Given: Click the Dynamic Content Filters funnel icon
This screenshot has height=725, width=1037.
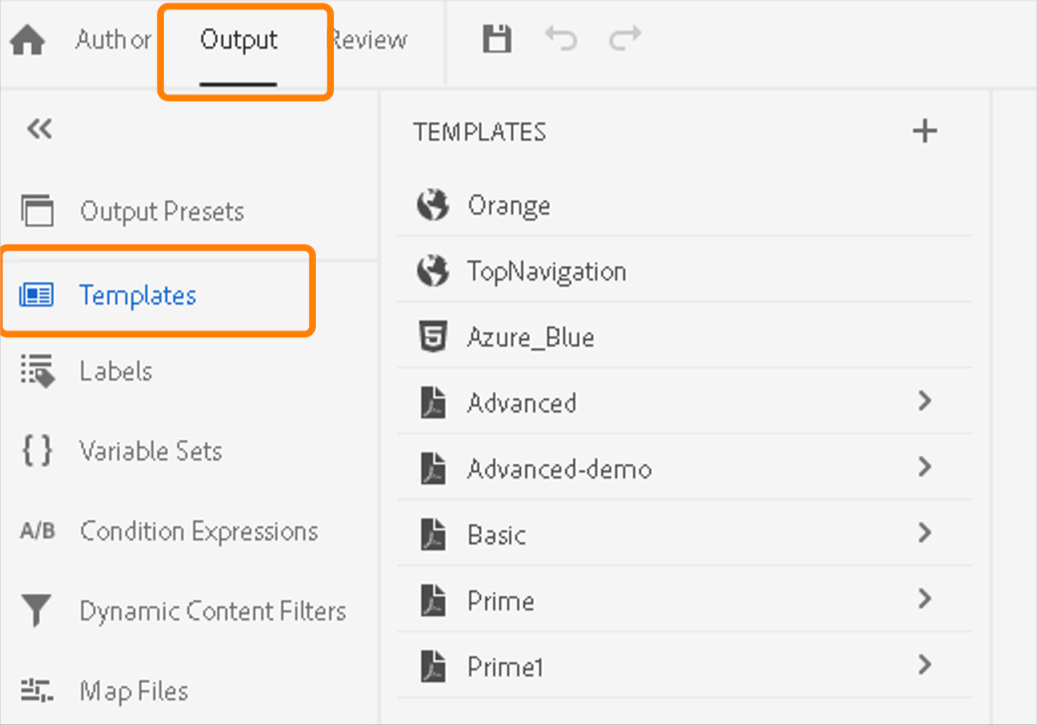Looking at the screenshot, I should click(37, 611).
